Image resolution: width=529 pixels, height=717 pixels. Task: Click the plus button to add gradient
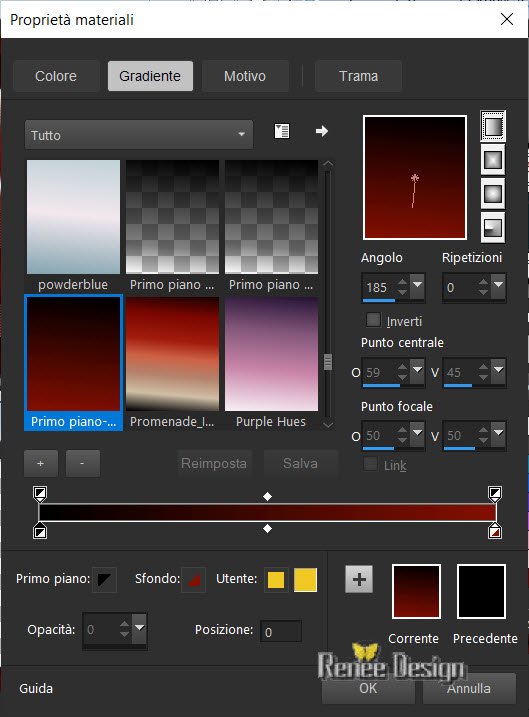tap(41, 464)
